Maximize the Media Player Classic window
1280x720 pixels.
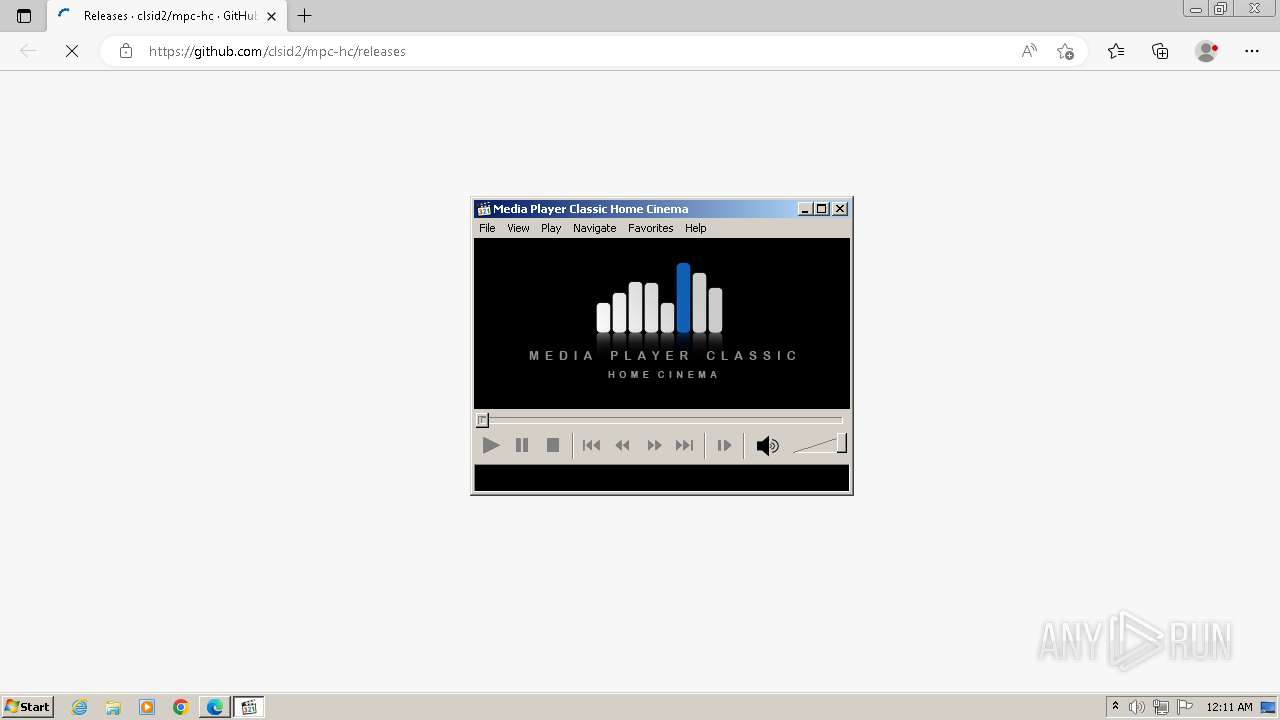822,209
